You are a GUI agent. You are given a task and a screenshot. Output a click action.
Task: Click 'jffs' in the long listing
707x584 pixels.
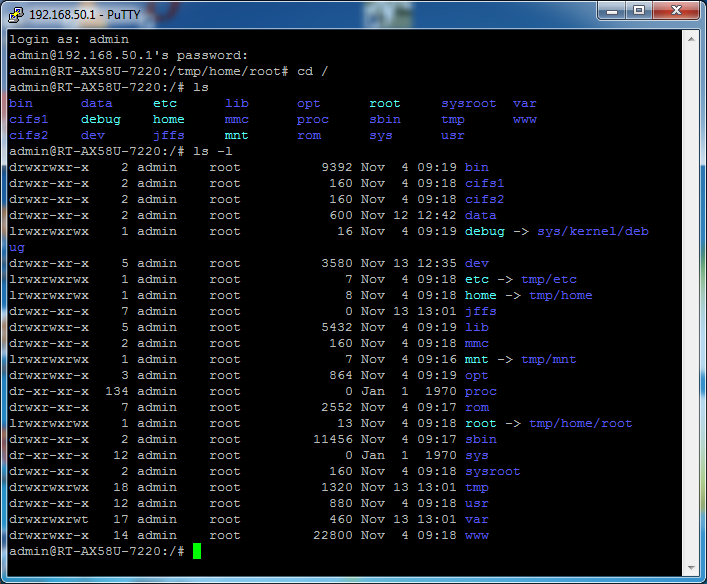point(481,311)
